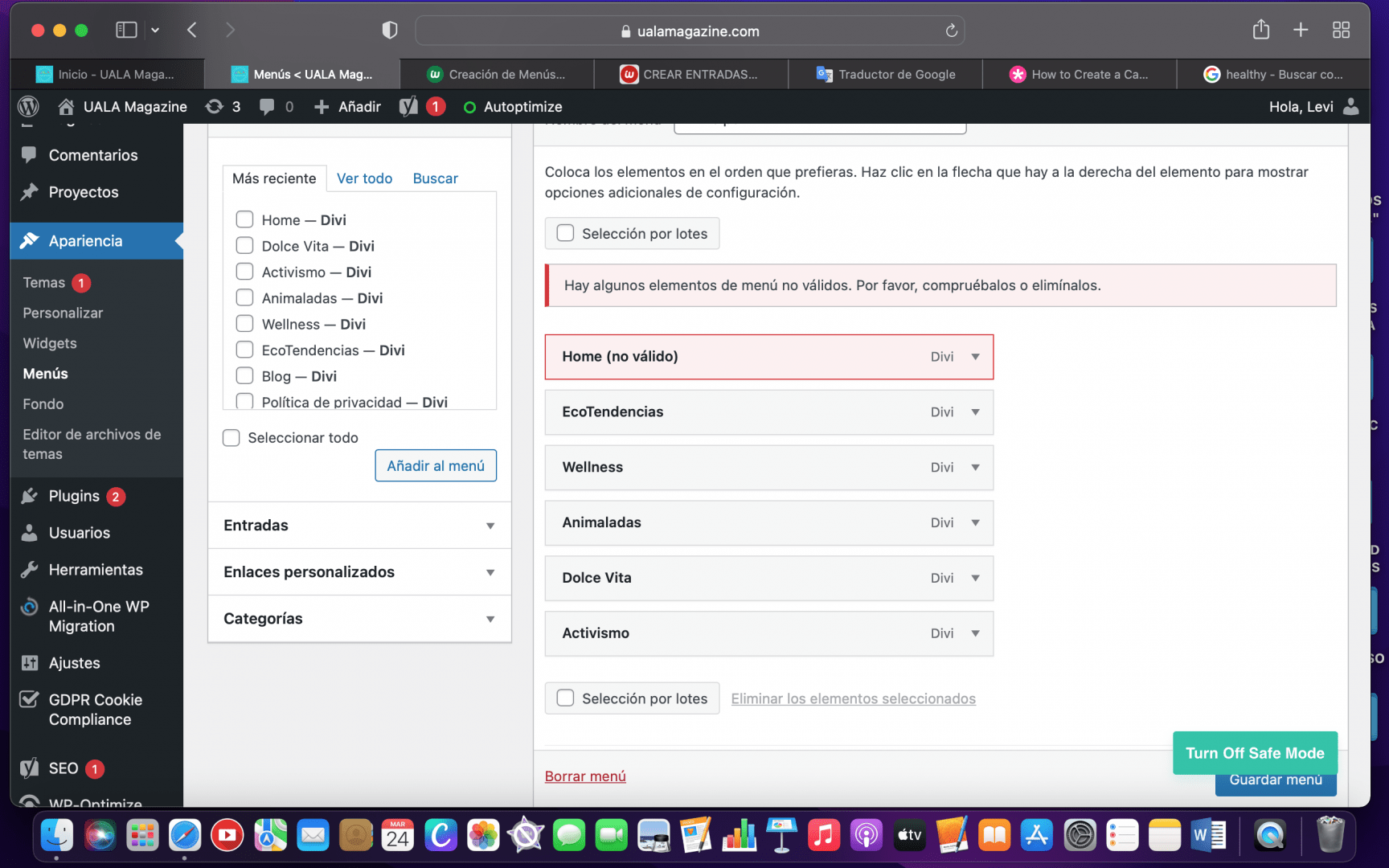Click the privacy shield icon in Safari
Image resolution: width=1389 pixels, height=868 pixels.
390,31
